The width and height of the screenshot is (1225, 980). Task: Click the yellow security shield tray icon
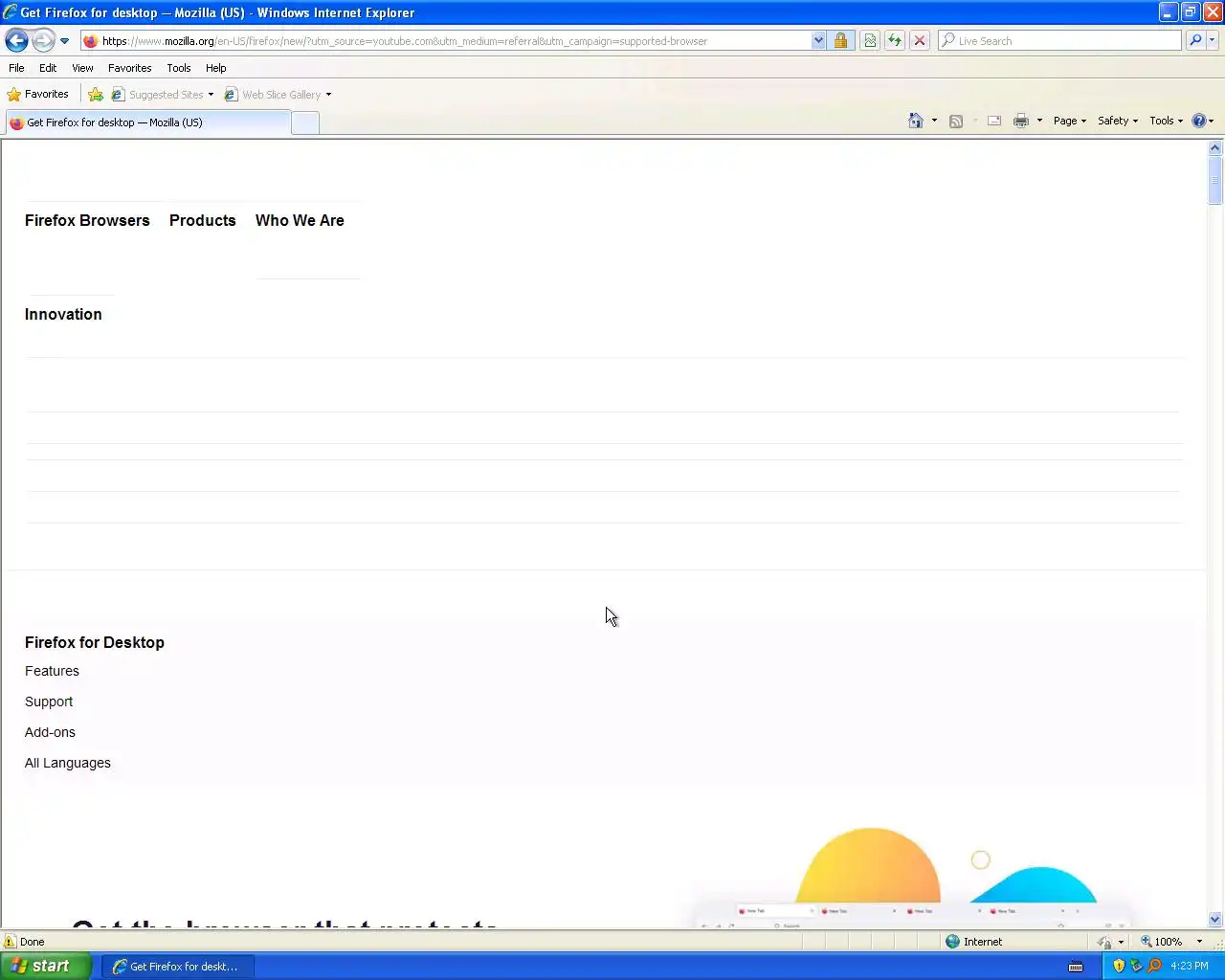(1119, 966)
